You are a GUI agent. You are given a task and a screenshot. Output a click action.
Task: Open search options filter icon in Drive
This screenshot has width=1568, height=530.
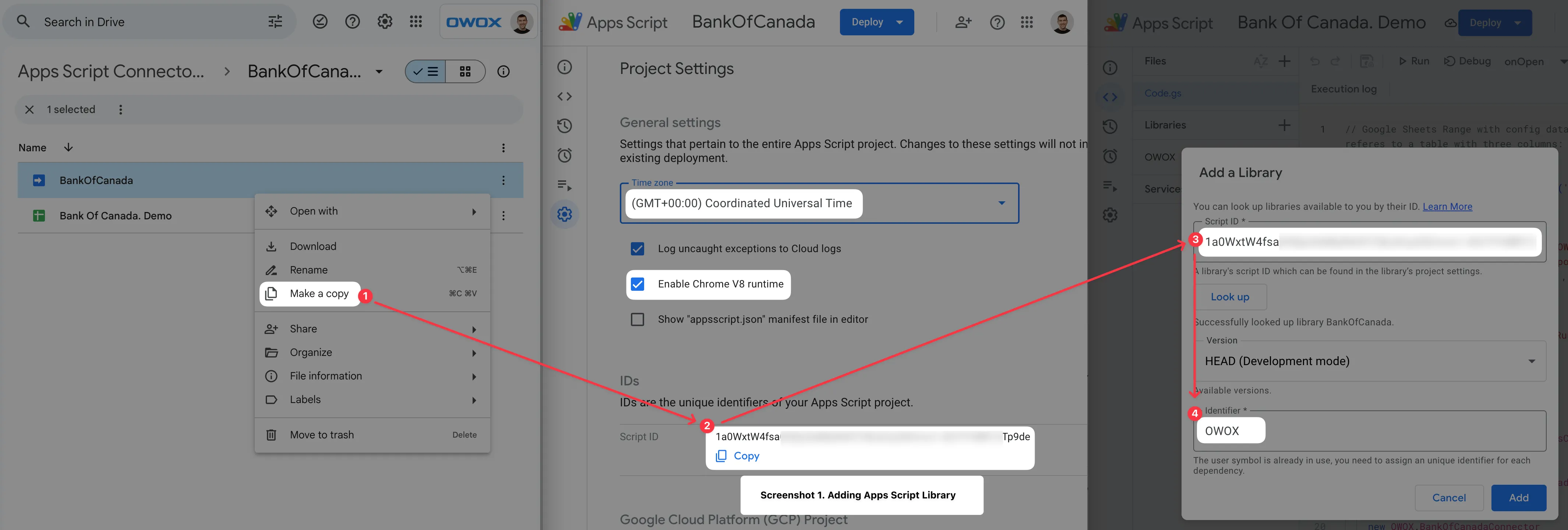[275, 22]
